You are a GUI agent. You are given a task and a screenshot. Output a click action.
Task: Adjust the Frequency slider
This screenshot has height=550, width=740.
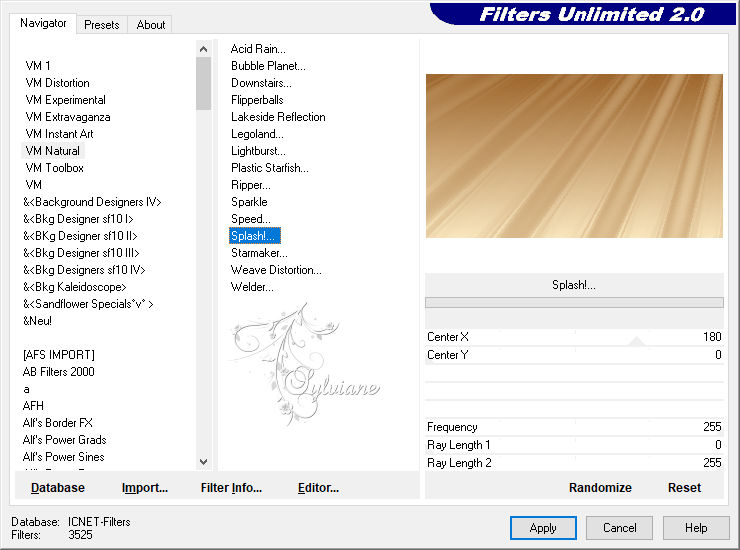[574, 427]
